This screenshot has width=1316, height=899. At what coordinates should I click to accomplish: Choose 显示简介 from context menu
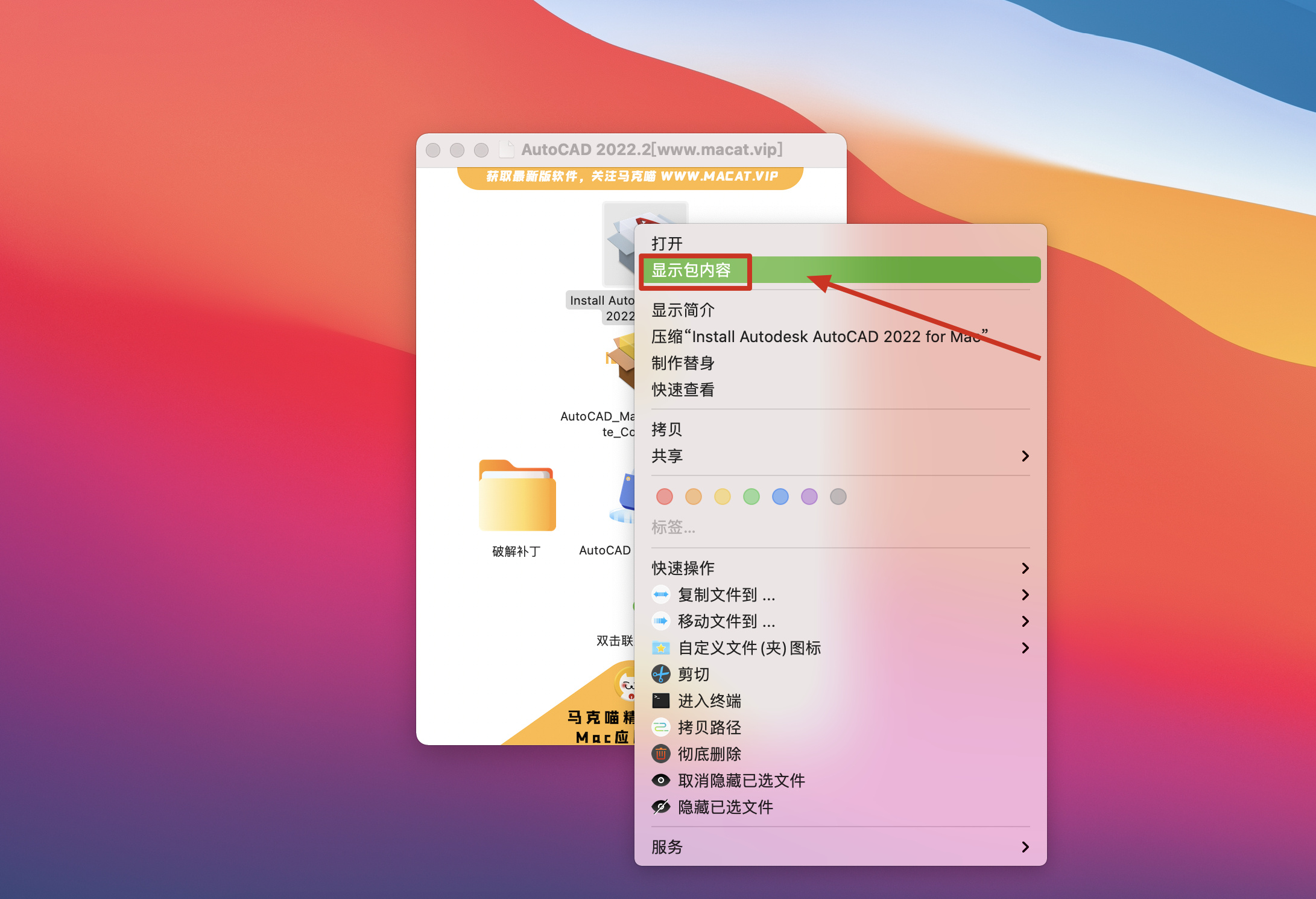(x=683, y=310)
